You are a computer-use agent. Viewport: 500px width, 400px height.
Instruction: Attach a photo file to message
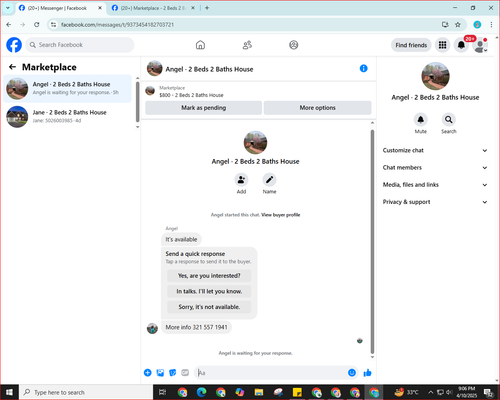(x=160, y=373)
